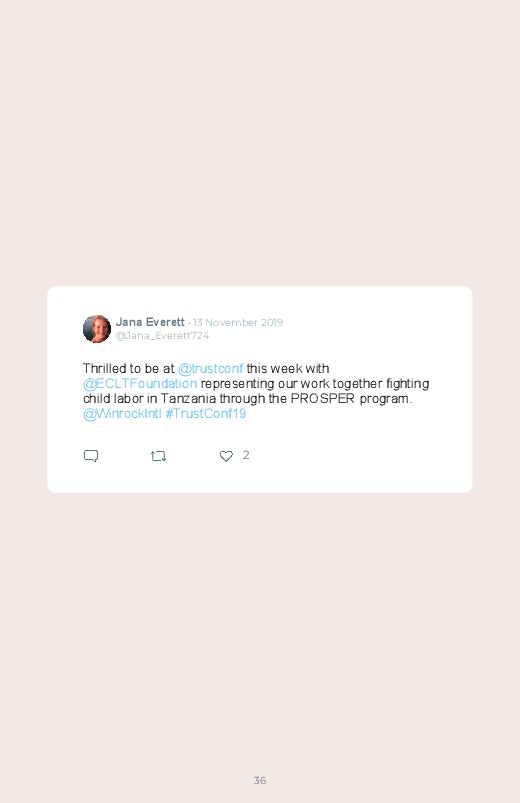Open the @ECLTFoundation mention
Viewport: 520px width, 803px height.
[x=140, y=384]
